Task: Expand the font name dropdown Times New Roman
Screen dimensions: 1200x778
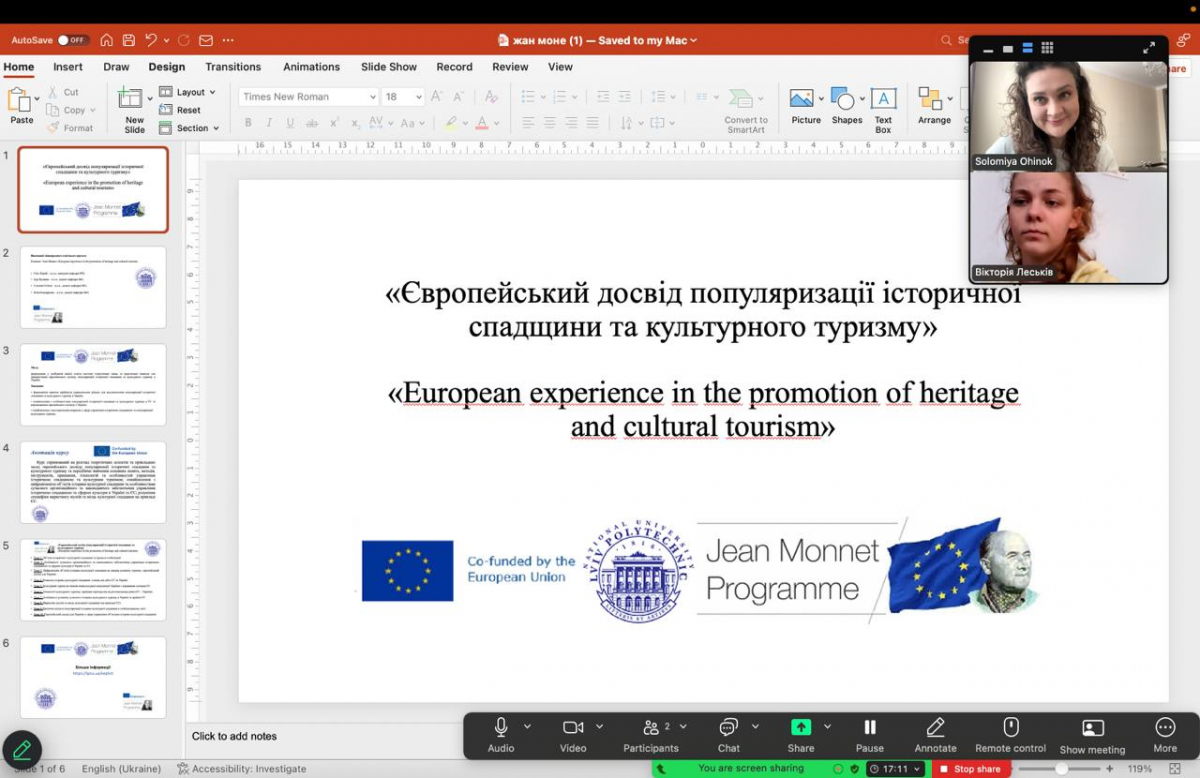Action: 372,97
